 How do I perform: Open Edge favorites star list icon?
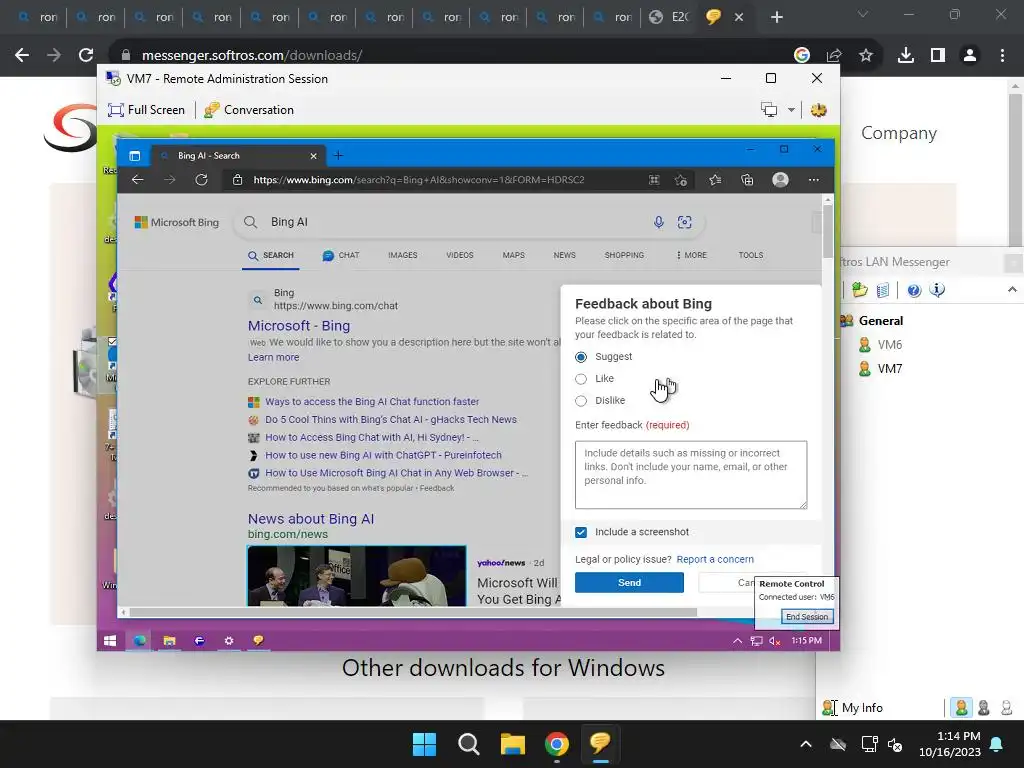click(x=715, y=180)
